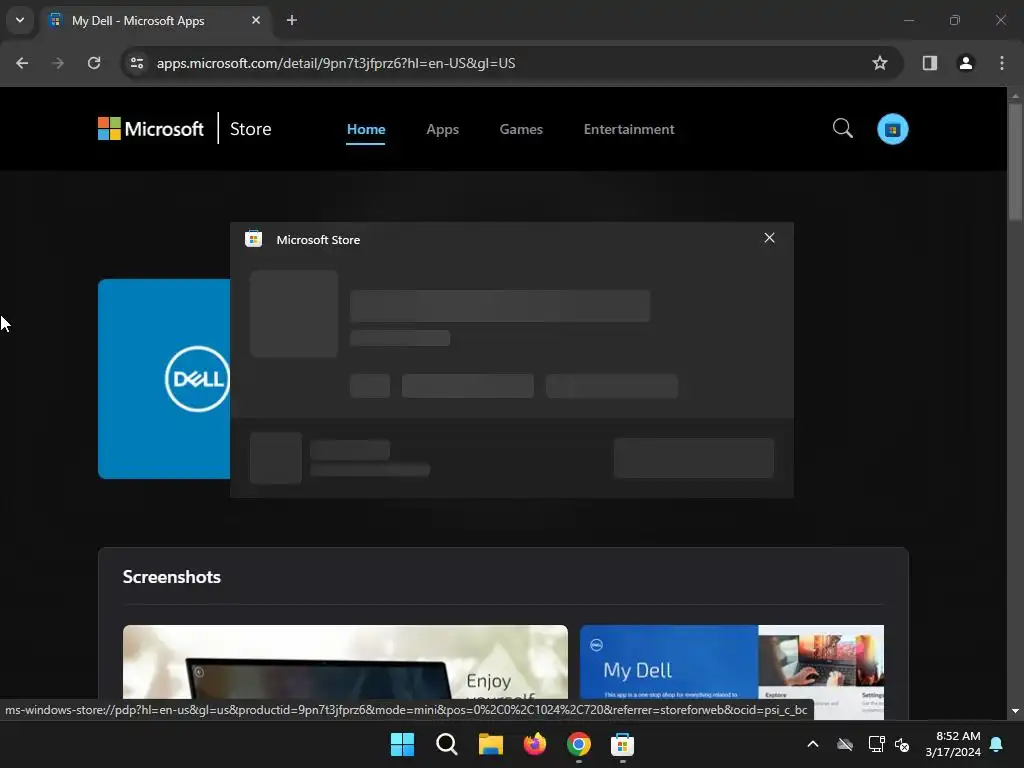The width and height of the screenshot is (1024, 768).
Task: Click the scrollbar down arrow
Action: (x=1015, y=711)
